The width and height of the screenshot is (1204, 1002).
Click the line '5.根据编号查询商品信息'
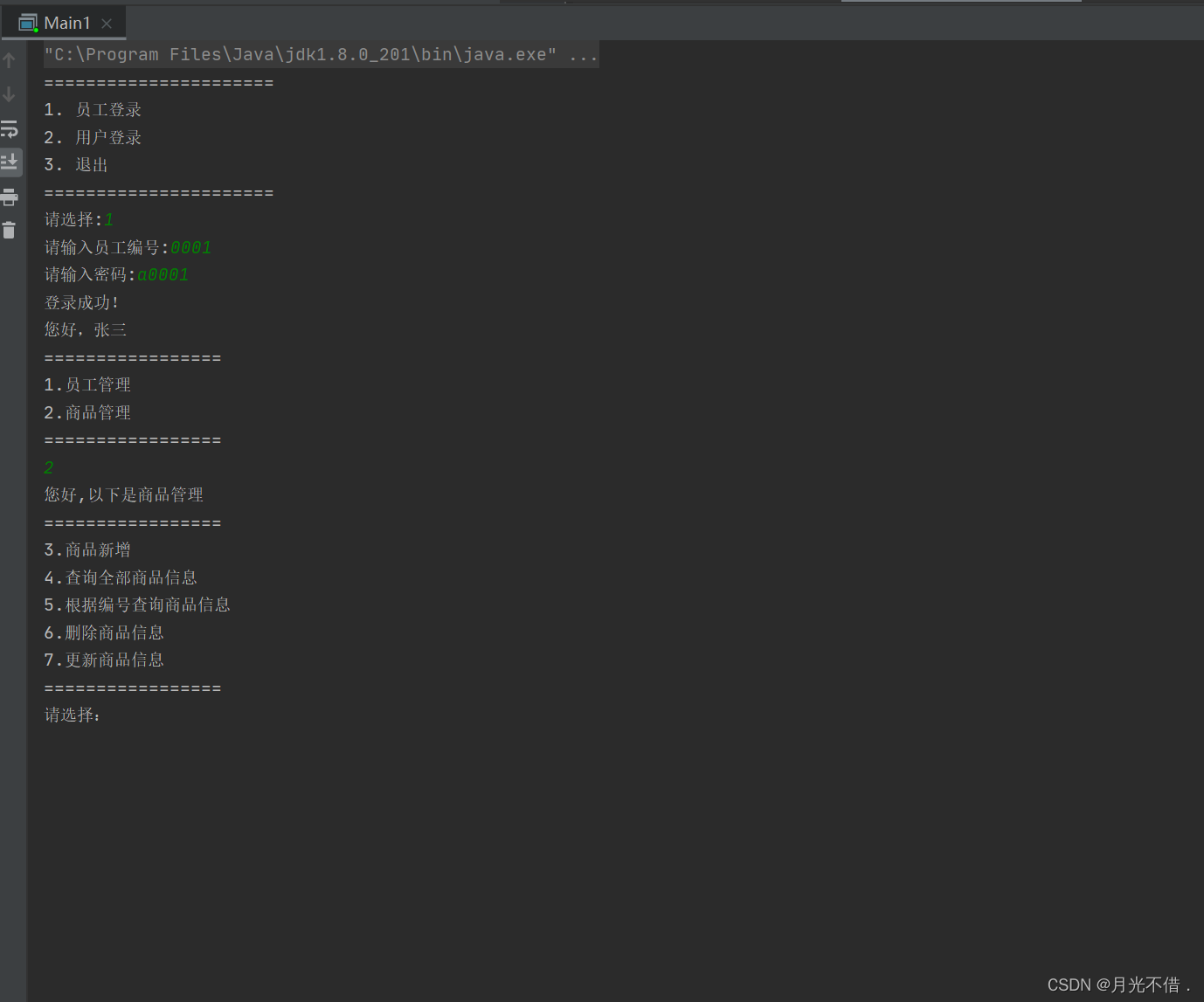click(x=137, y=605)
